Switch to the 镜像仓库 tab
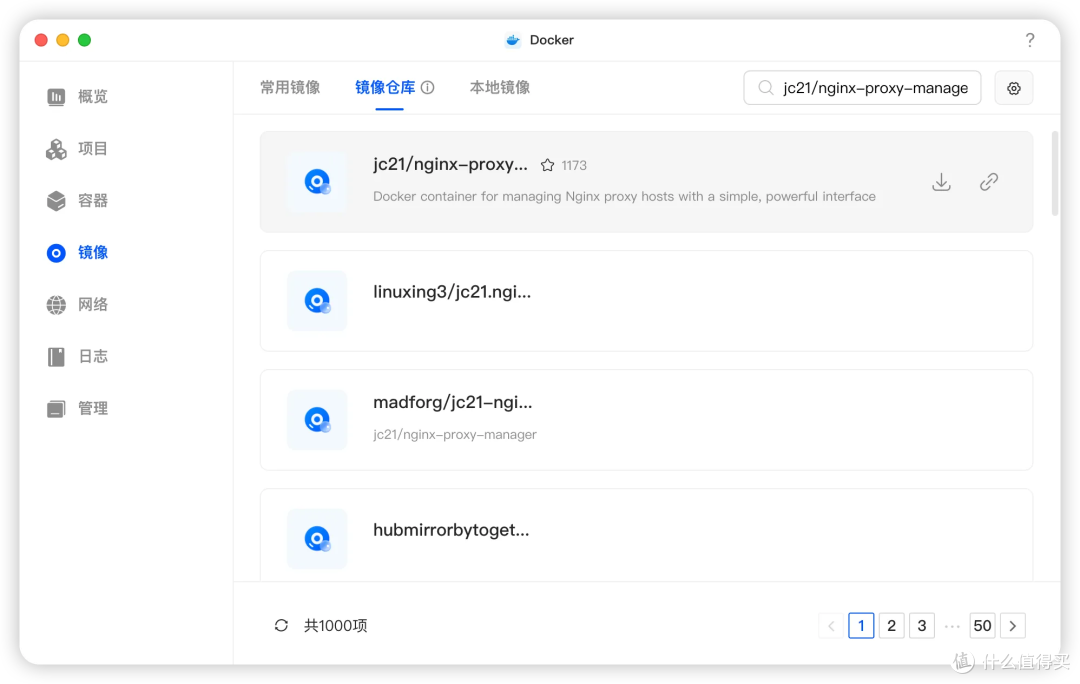1080x684 pixels. tap(385, 87)
